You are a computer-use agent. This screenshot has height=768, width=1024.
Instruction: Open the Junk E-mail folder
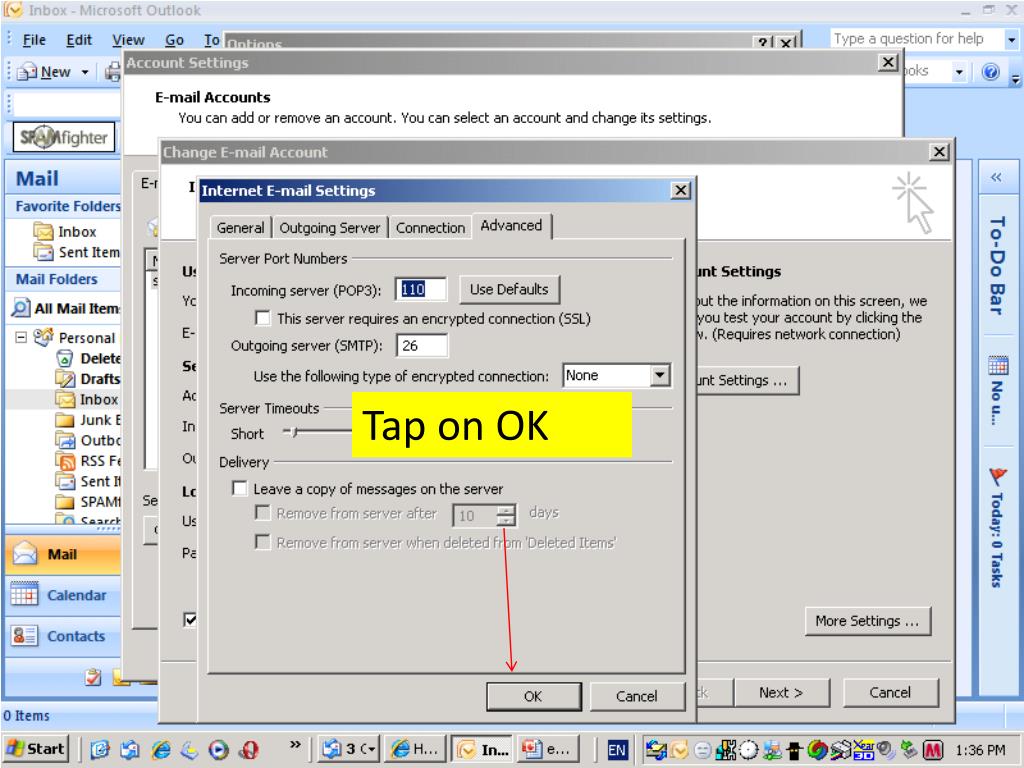[x=88, y=420]
